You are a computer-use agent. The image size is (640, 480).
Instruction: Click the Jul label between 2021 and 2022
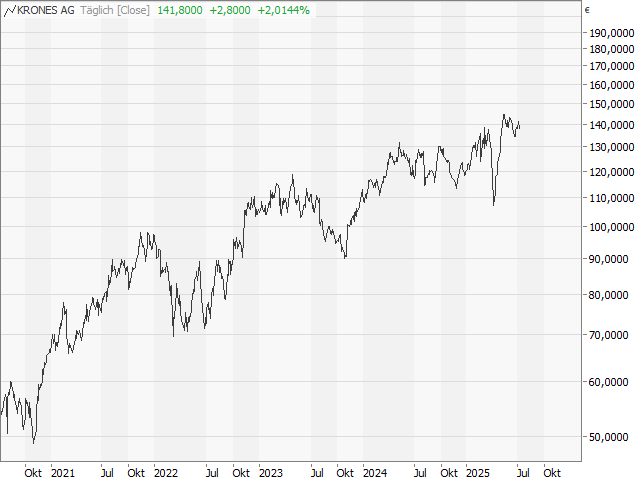[107, 473]
